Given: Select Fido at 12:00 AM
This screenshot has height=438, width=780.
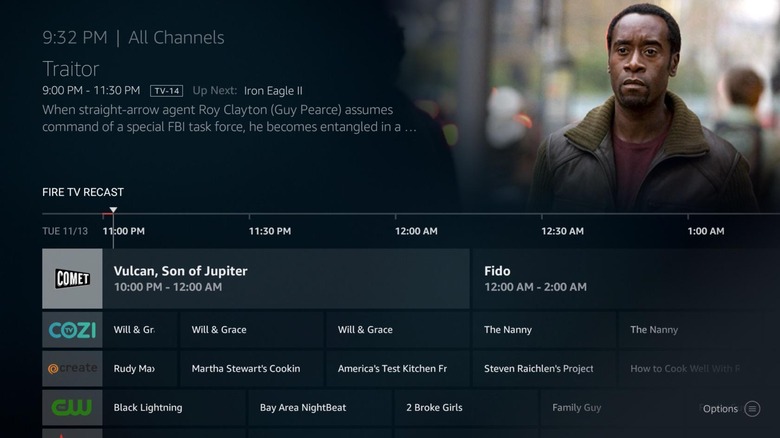Looking at the screenshot, I should (626, 279).
